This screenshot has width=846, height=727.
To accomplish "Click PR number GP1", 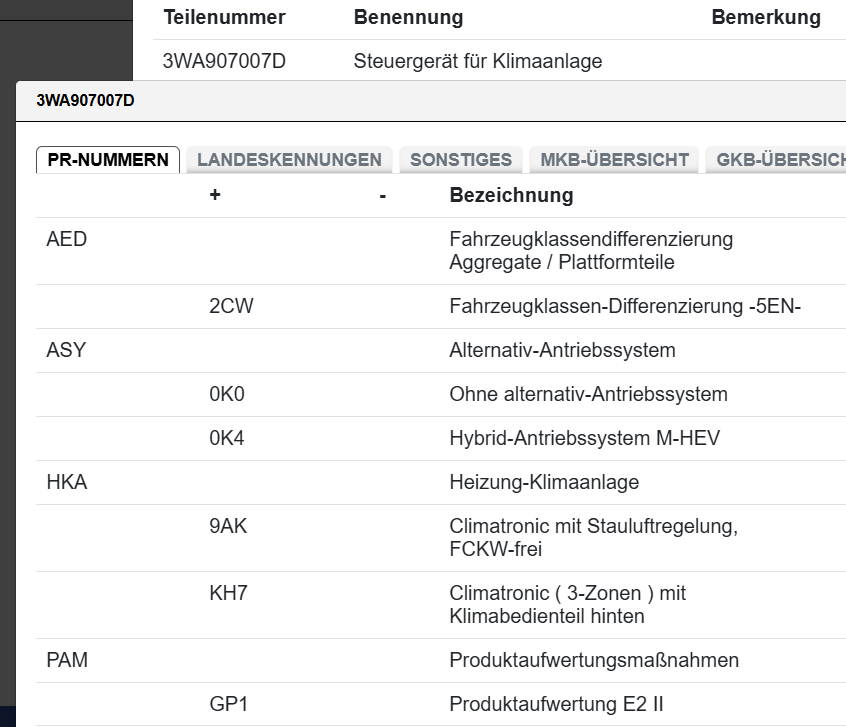I will [x=228, y=705].
